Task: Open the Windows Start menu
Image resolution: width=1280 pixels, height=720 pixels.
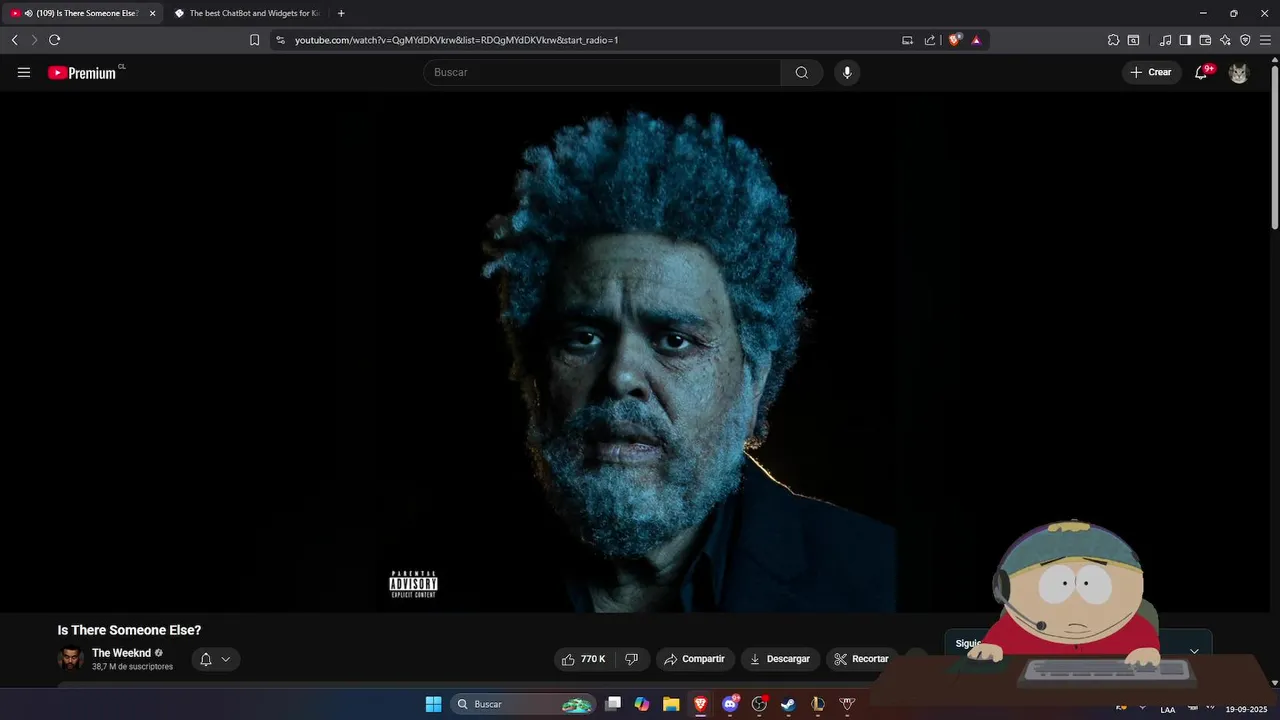Action: point(433,704)
